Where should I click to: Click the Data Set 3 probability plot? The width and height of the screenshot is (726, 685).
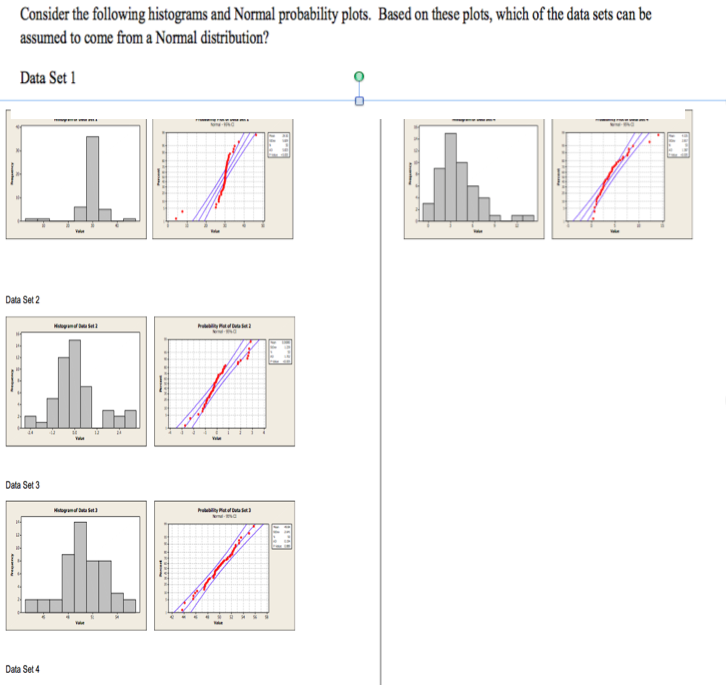coord(225,566)
